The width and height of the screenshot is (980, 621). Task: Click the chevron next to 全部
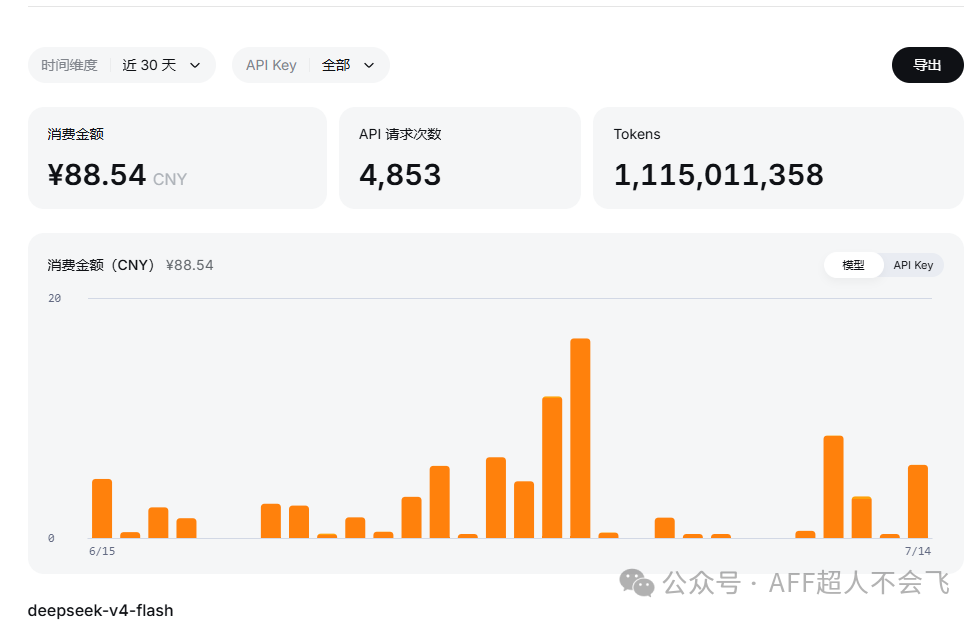coord(369,65)
